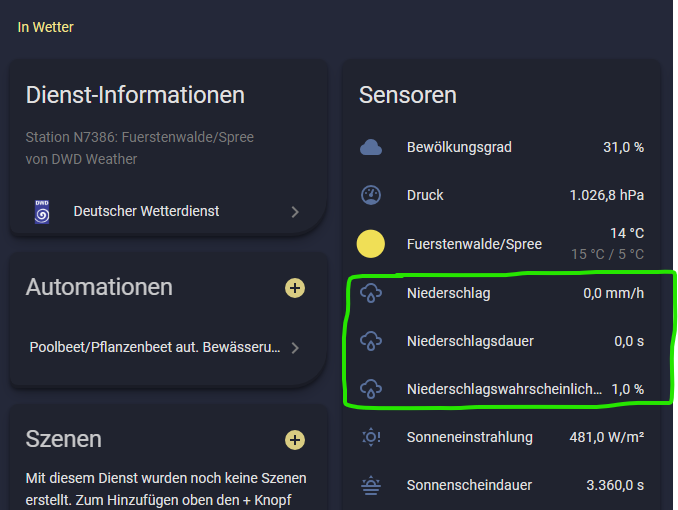
Task: Click the Niederschlagsdauer rain icon
Action: (x=371, y=341)
